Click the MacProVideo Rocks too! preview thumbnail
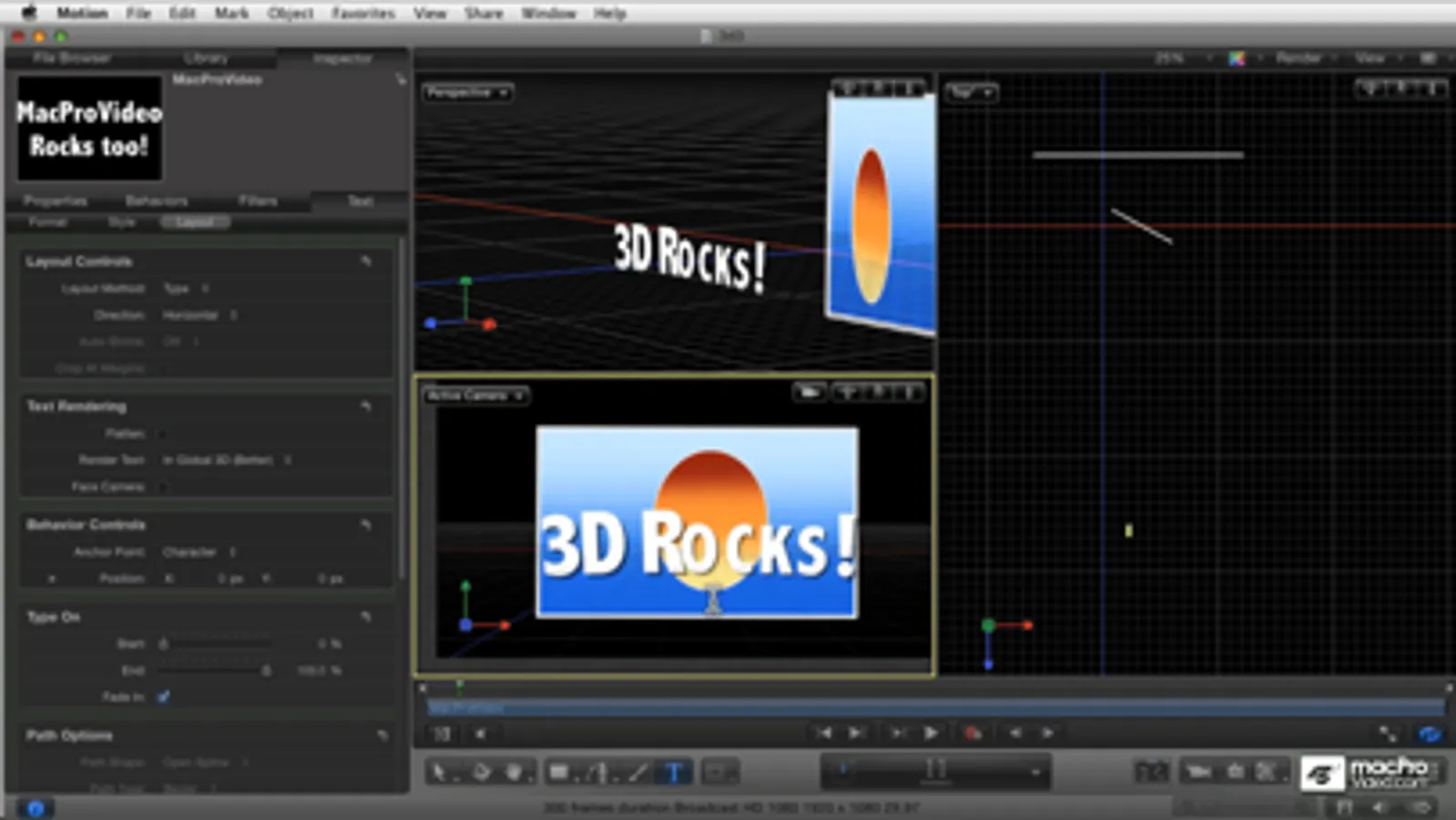The height and width of the screenshot is (820, 1456). click(89, 128)
